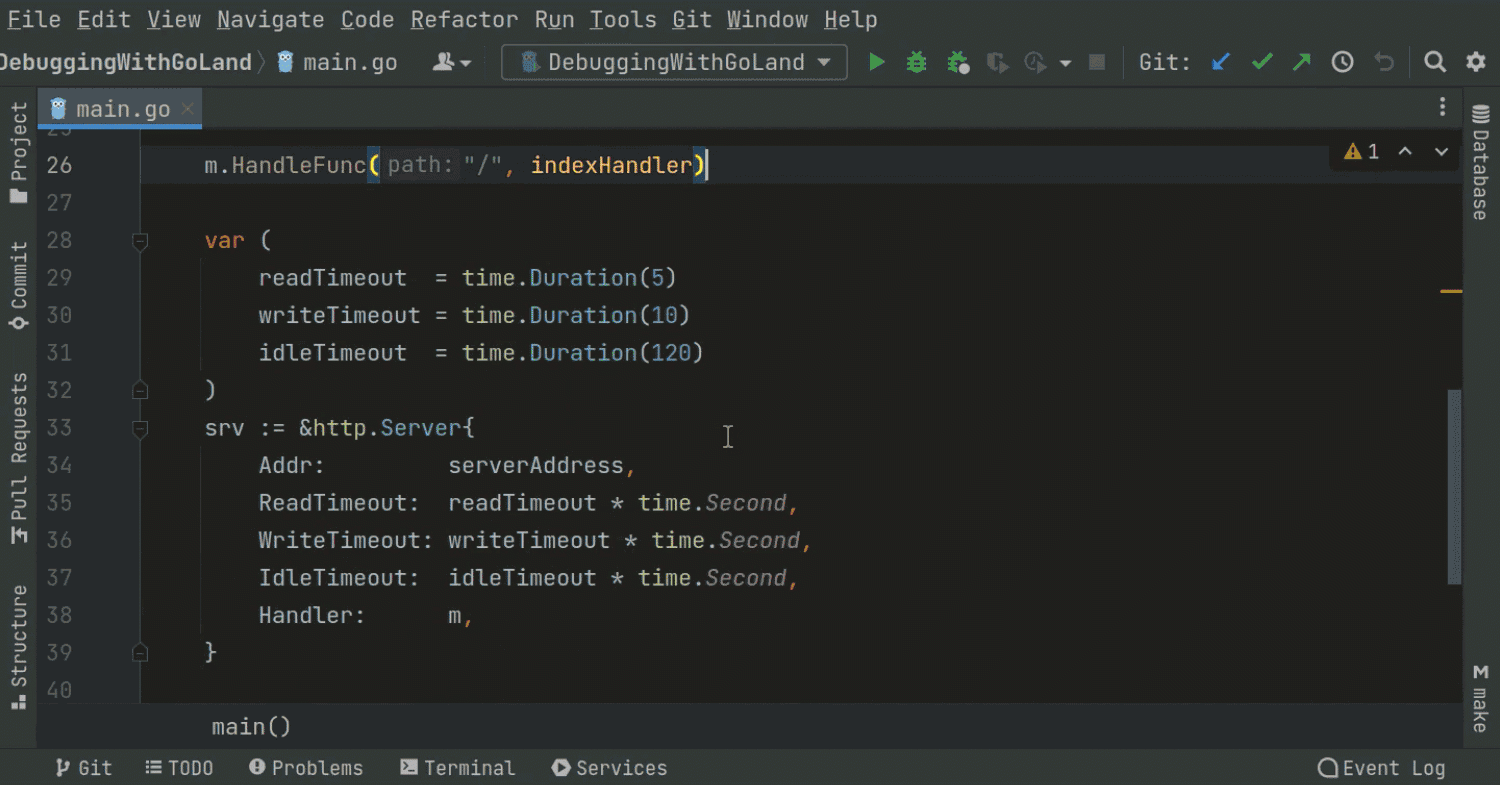Close the main.go tab
The image size is (1500, 785).
point(188,109)
